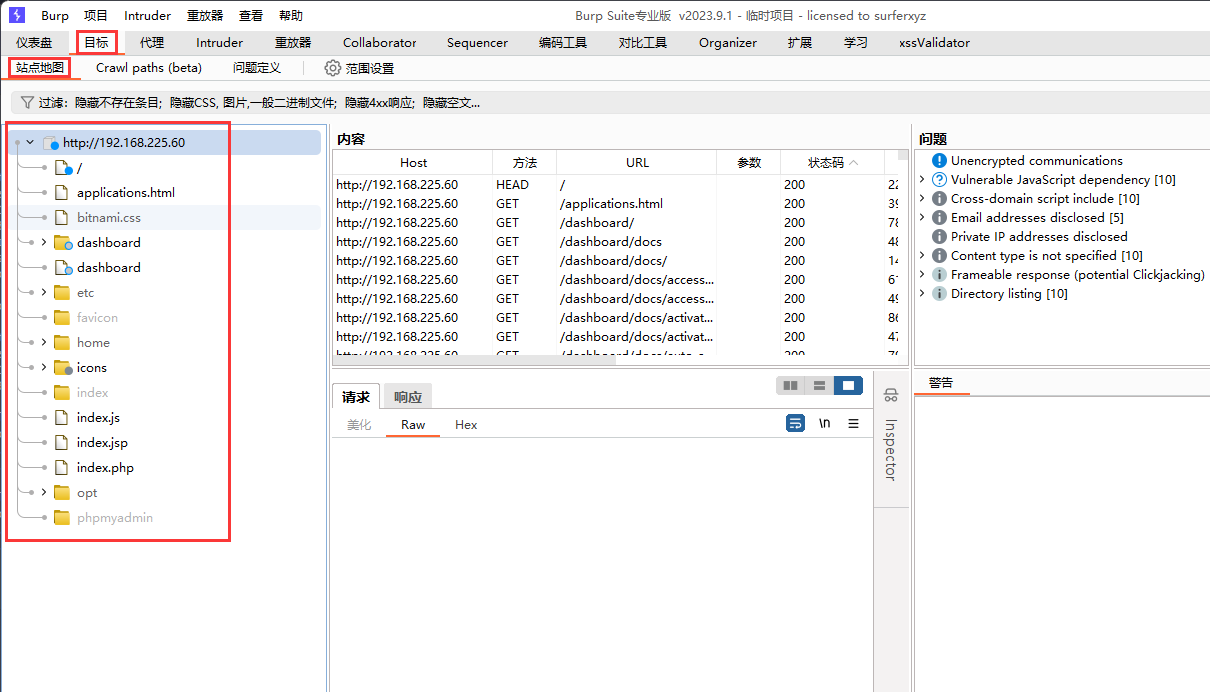
Task: Click the file icon beside applications.html
Action: [x=62, y=193]
